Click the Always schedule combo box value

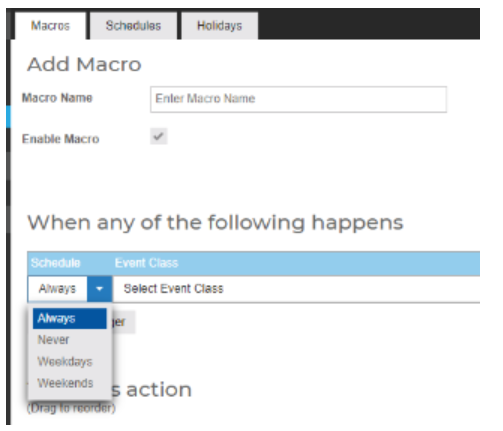coord(57,289)
